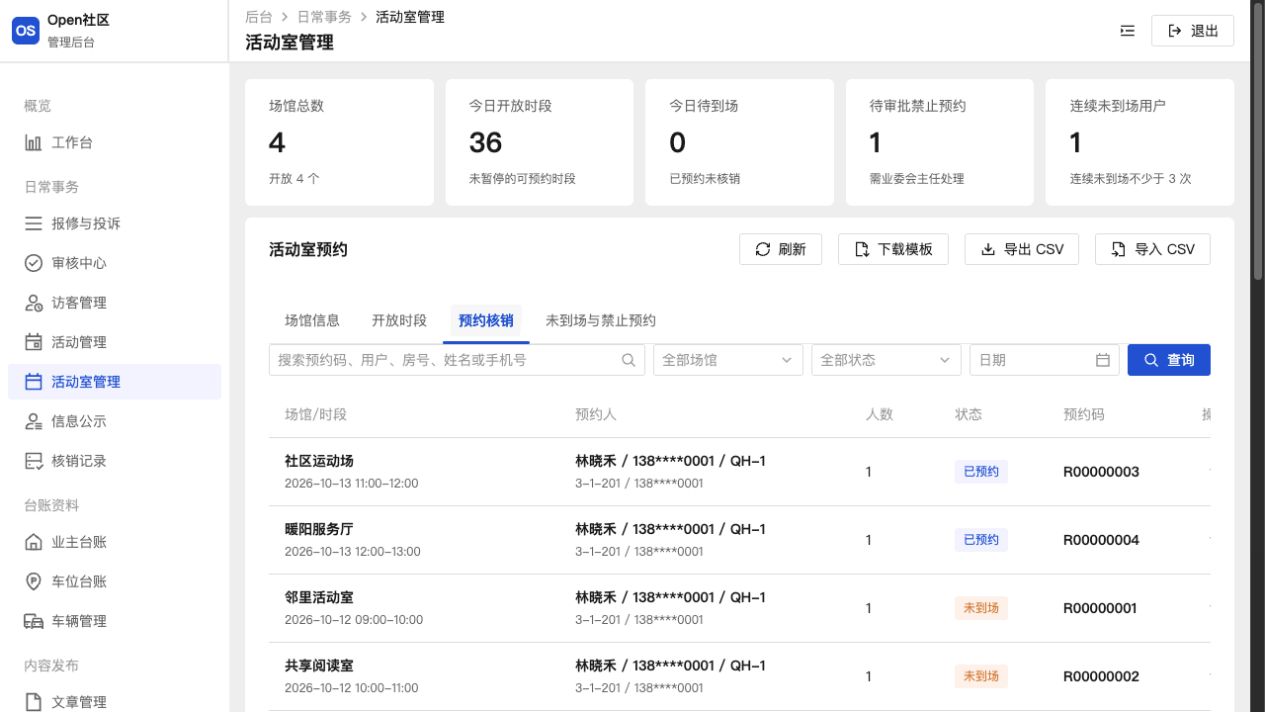Click 共享阅读室 venue name

(319, 665)
